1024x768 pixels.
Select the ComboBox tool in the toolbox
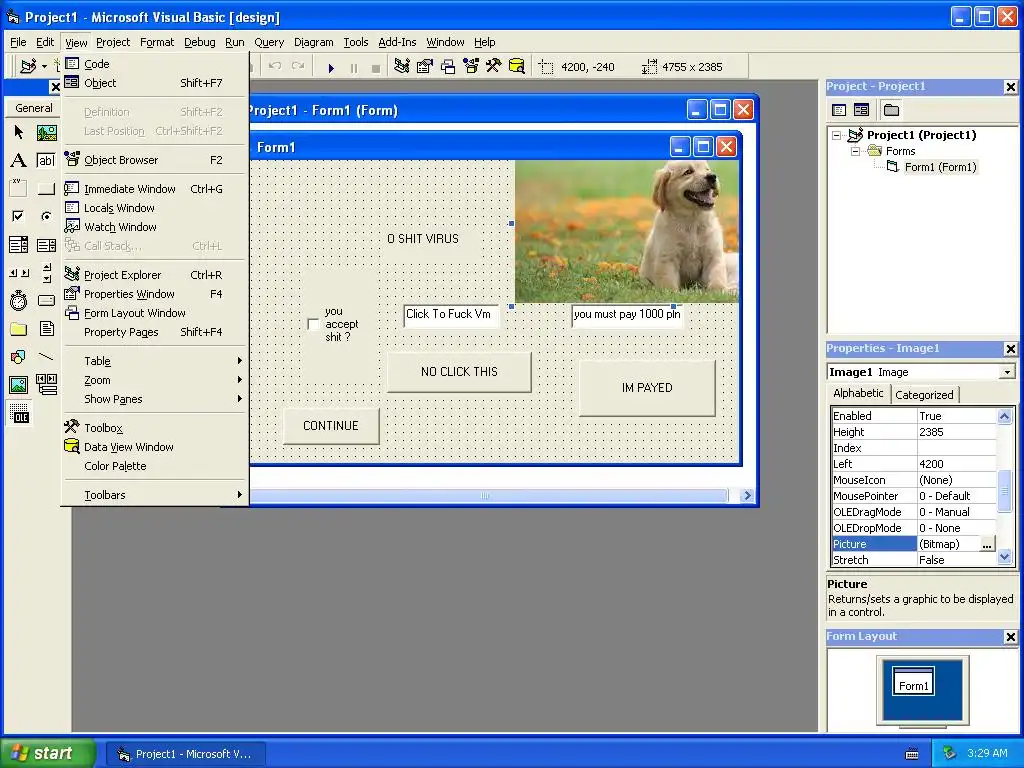click(x=18, y=245)
